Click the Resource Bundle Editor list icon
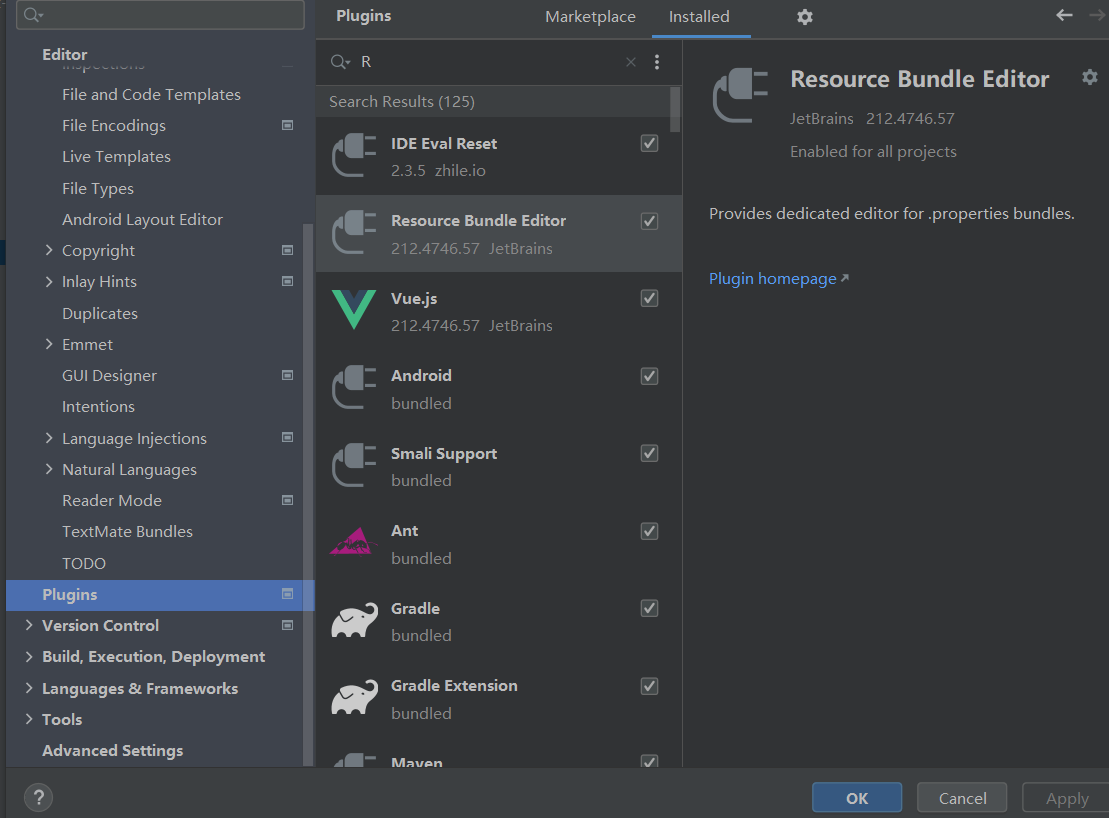Viewport: 1109px width, 818px height. [x=354, y=233]
